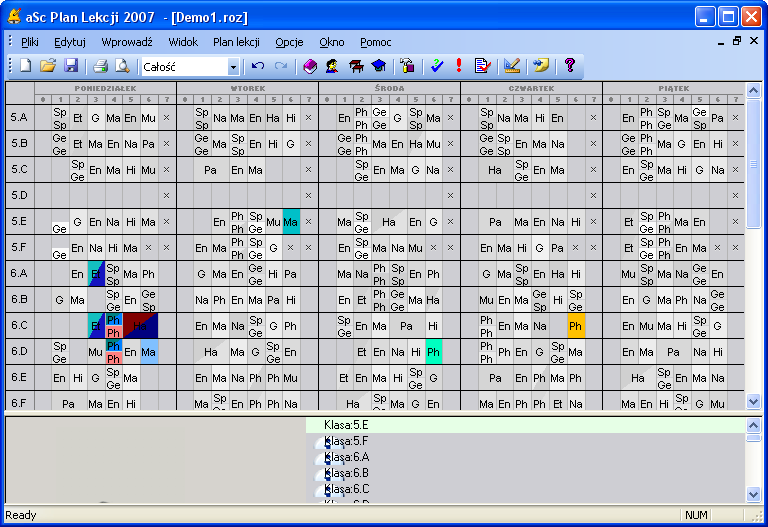Select dark red Ha lesson in 6.C Monday

tap(140, 326)
